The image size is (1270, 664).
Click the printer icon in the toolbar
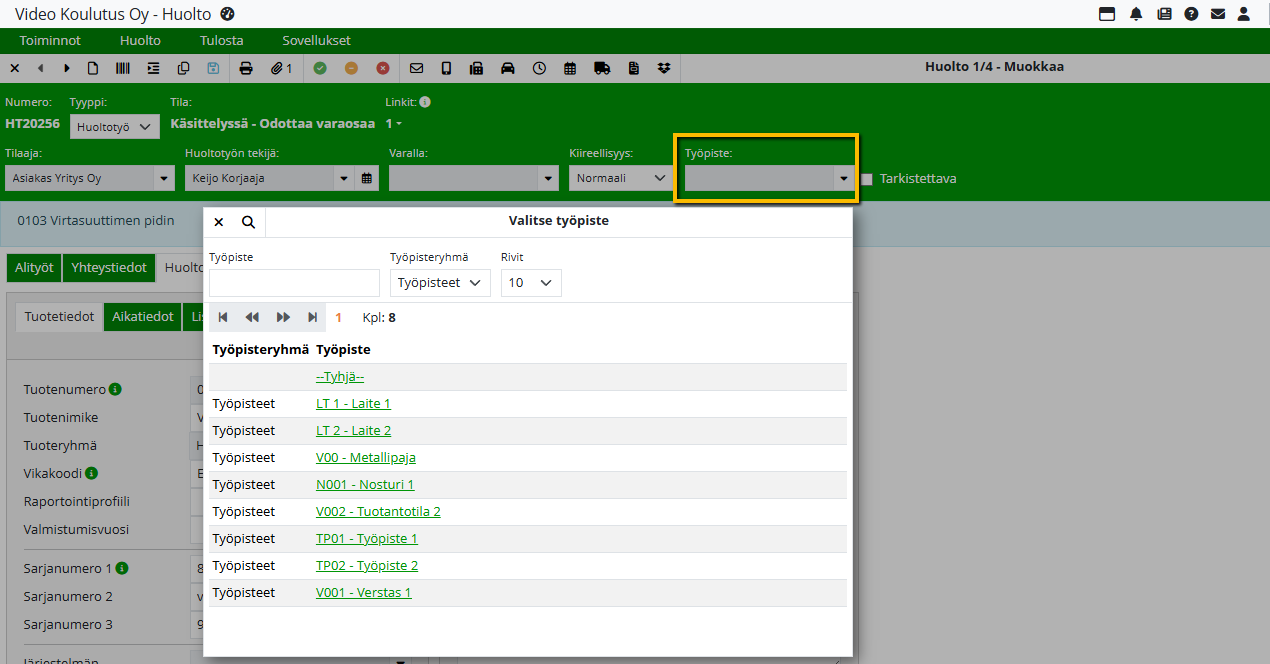pos(246,68)
